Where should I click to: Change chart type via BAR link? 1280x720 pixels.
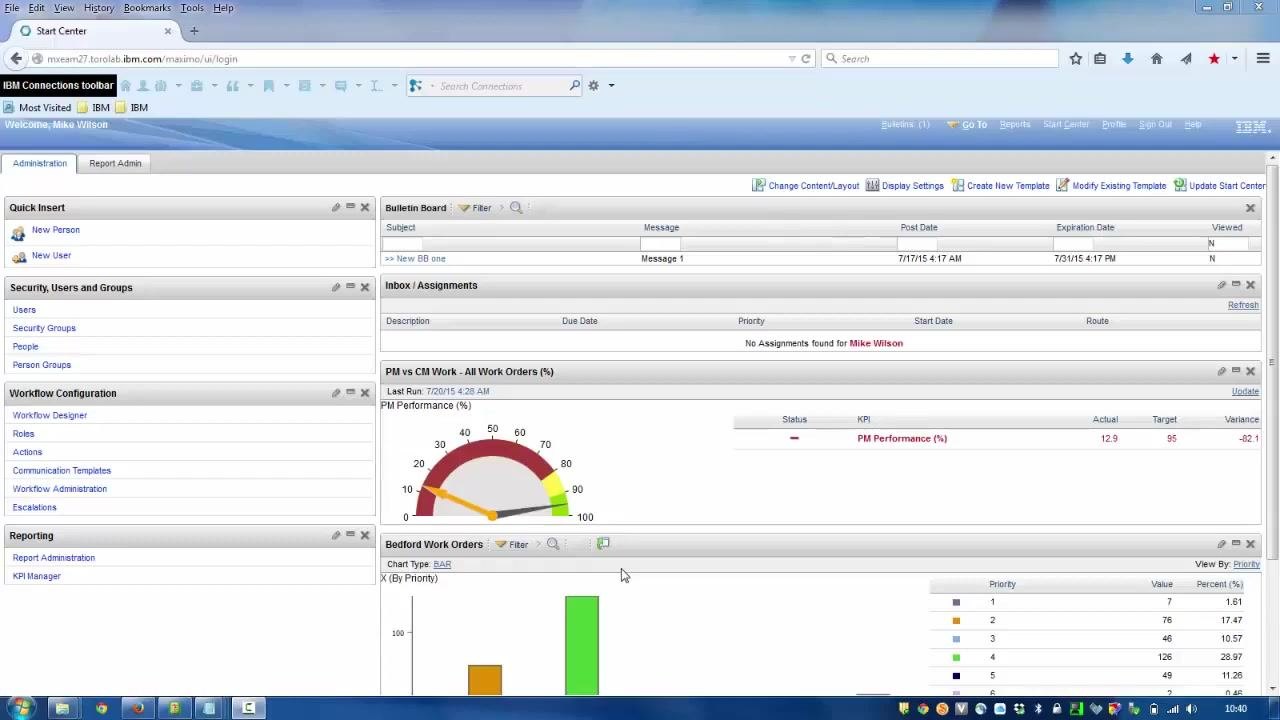click(442, 564)
